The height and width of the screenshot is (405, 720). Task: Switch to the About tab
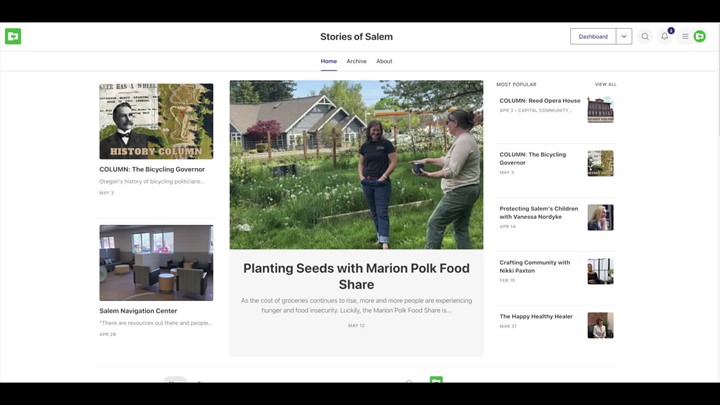point(384,61)
